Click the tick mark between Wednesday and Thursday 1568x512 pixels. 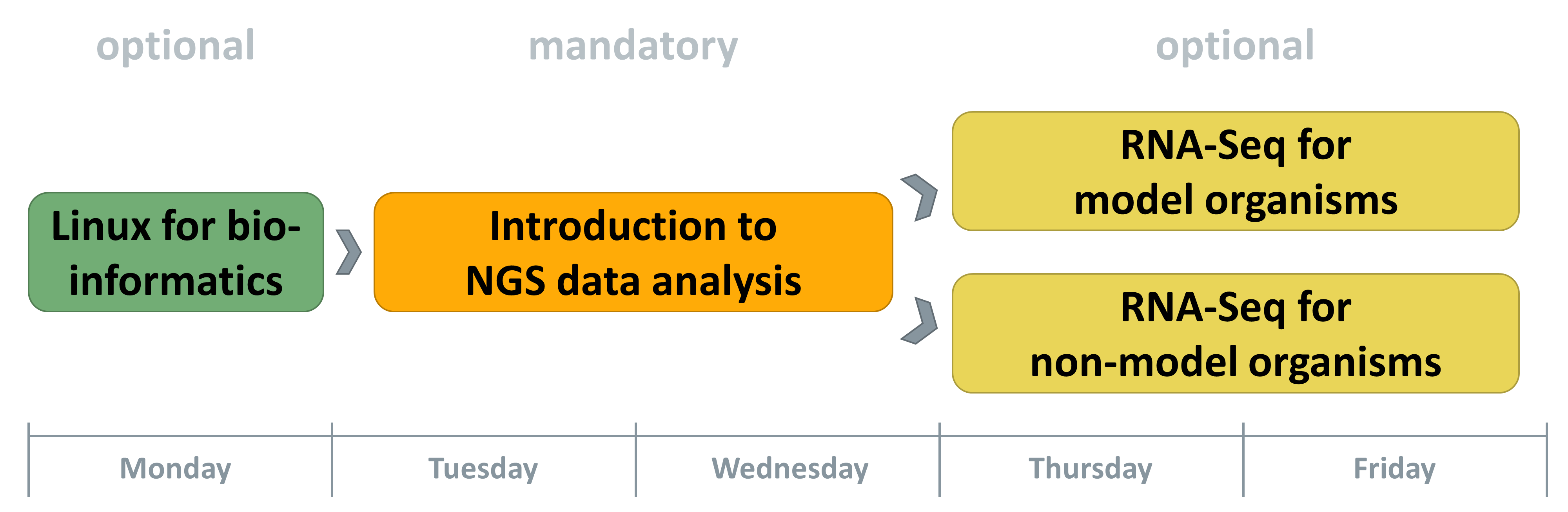[x=939, y=459]
